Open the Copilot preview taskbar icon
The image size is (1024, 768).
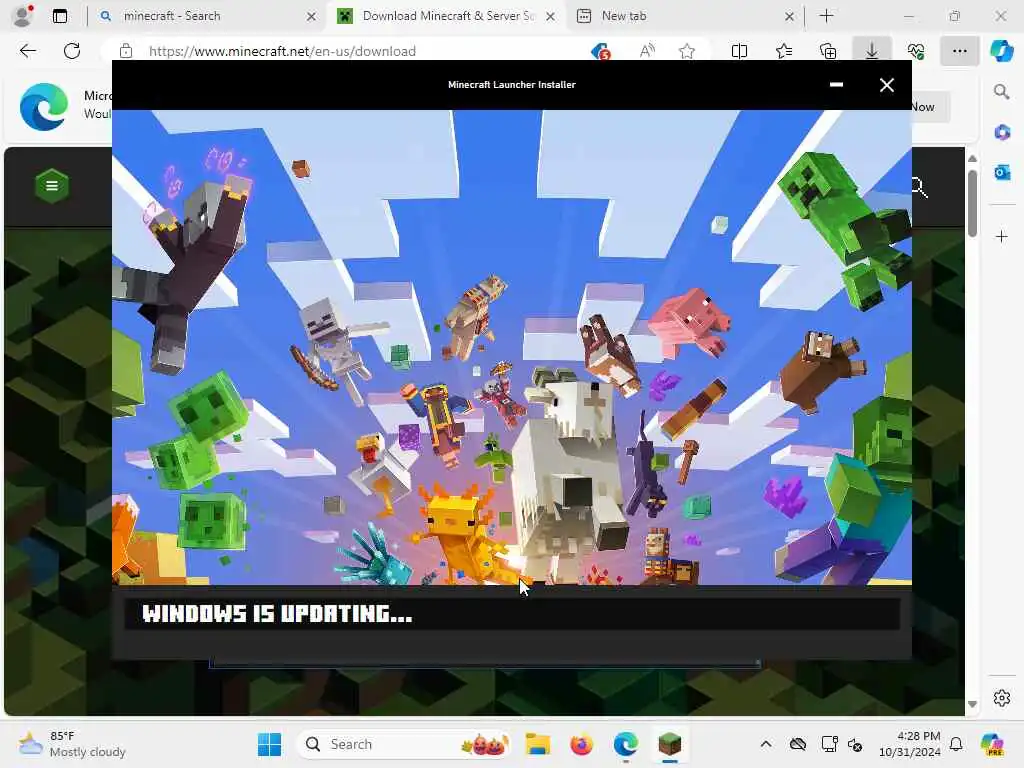tap(992, 744)
